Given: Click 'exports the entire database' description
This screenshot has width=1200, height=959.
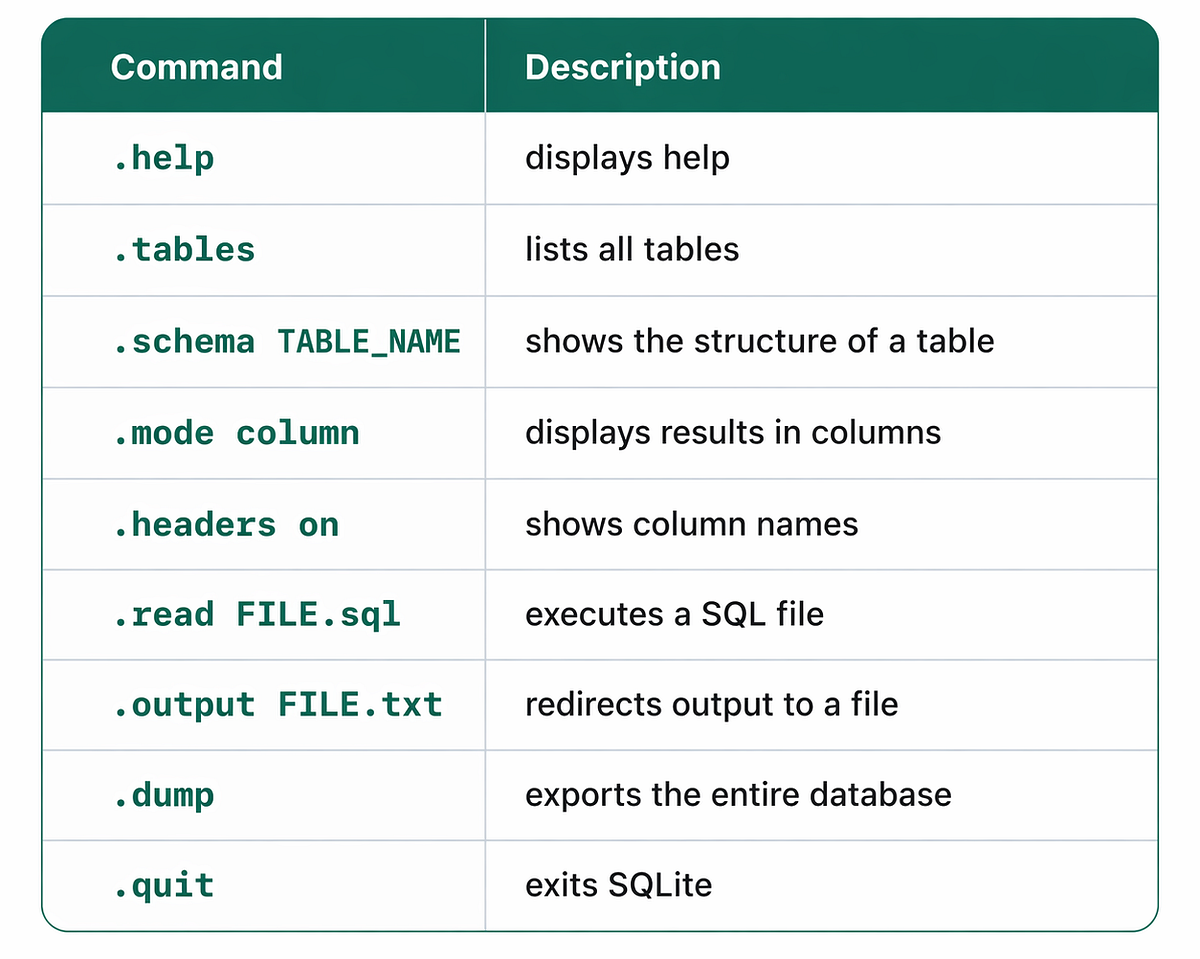Looking at the screenshot, I should [738, 795].
